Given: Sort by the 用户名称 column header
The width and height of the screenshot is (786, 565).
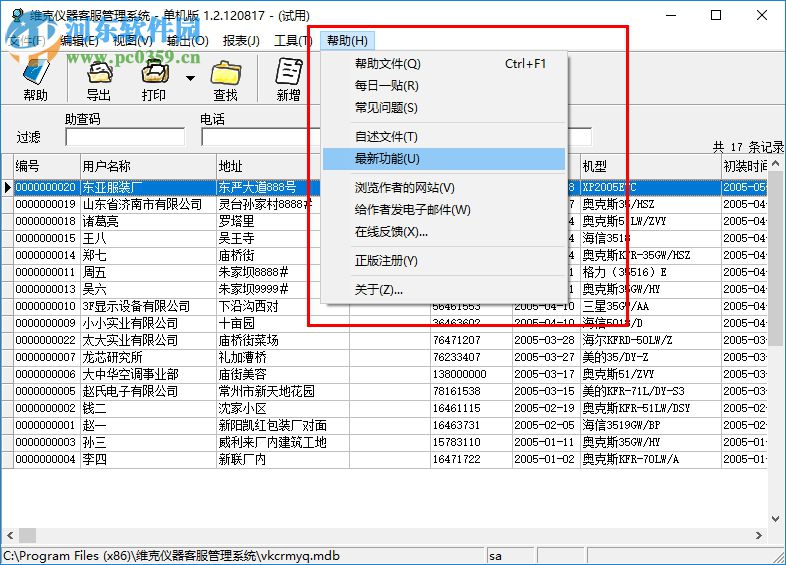Looking at the screenshot, I should click(148, 166).
